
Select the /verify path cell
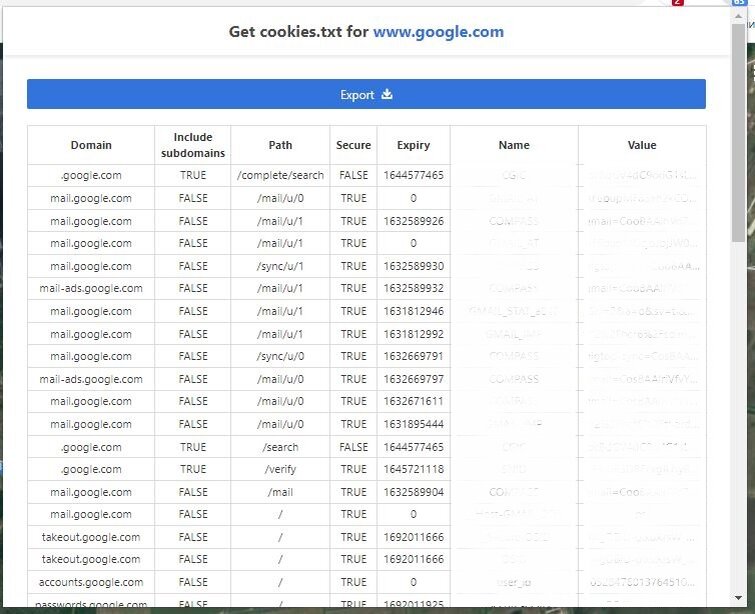coord(280,470)
